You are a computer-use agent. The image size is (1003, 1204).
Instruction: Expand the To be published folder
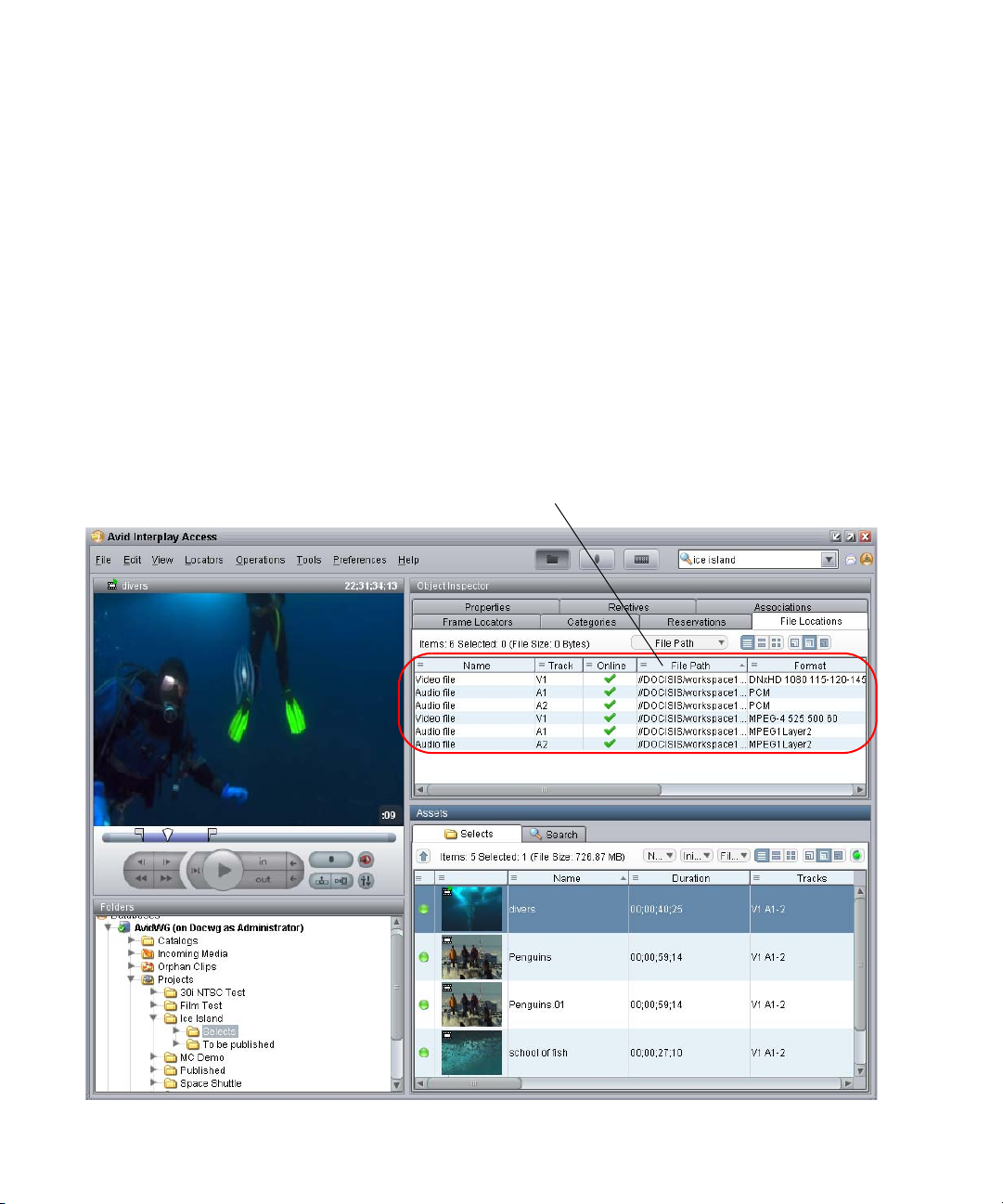pyautogui.click(x=176, y=1044)
